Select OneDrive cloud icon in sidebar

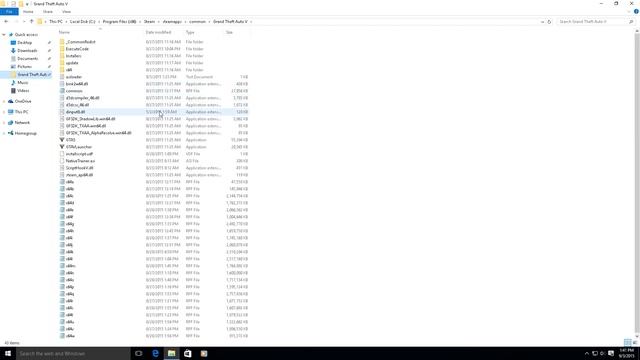(x=11, y=101)
